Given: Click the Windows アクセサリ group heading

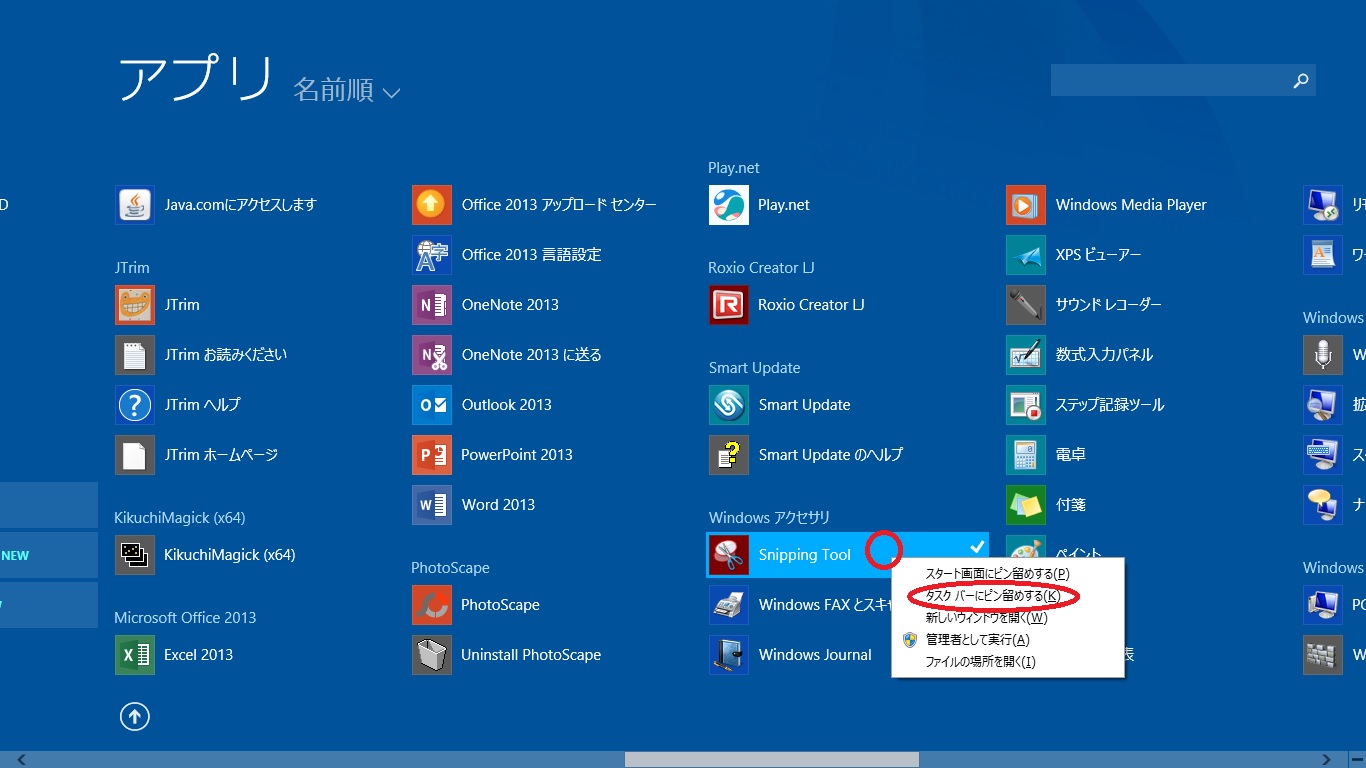Looking at the screenshot, I should tap(769, 518).
